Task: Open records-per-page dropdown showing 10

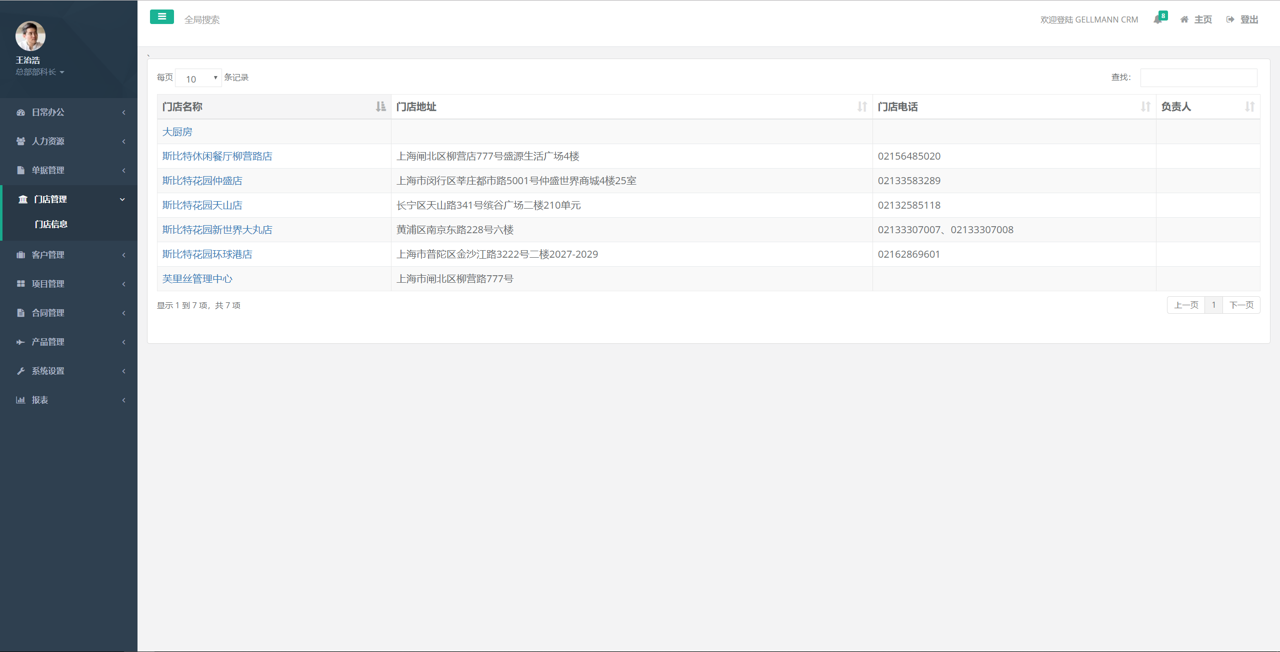Action: tap(199, 78)
